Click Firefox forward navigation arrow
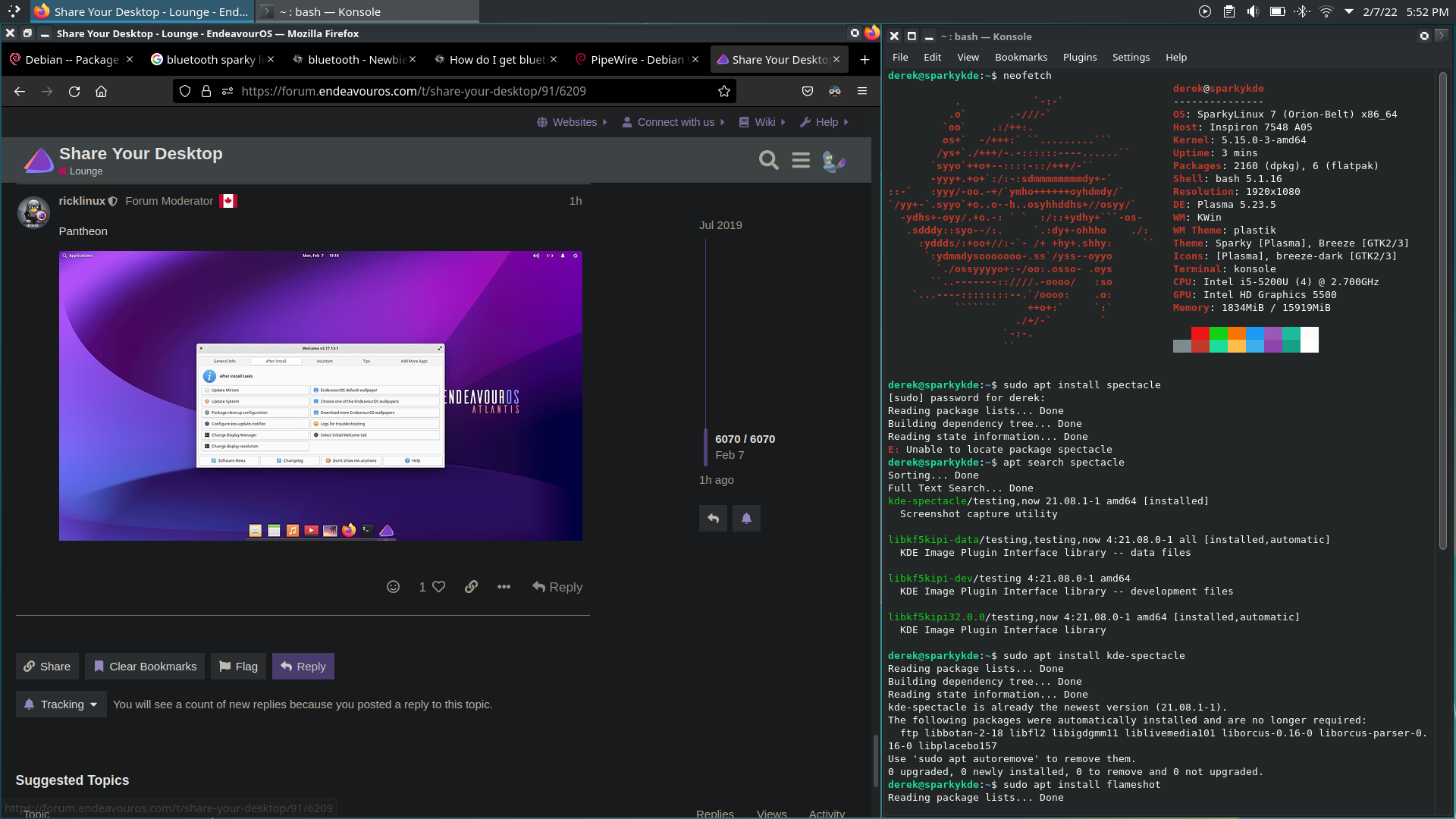 (x=47, y=91)
